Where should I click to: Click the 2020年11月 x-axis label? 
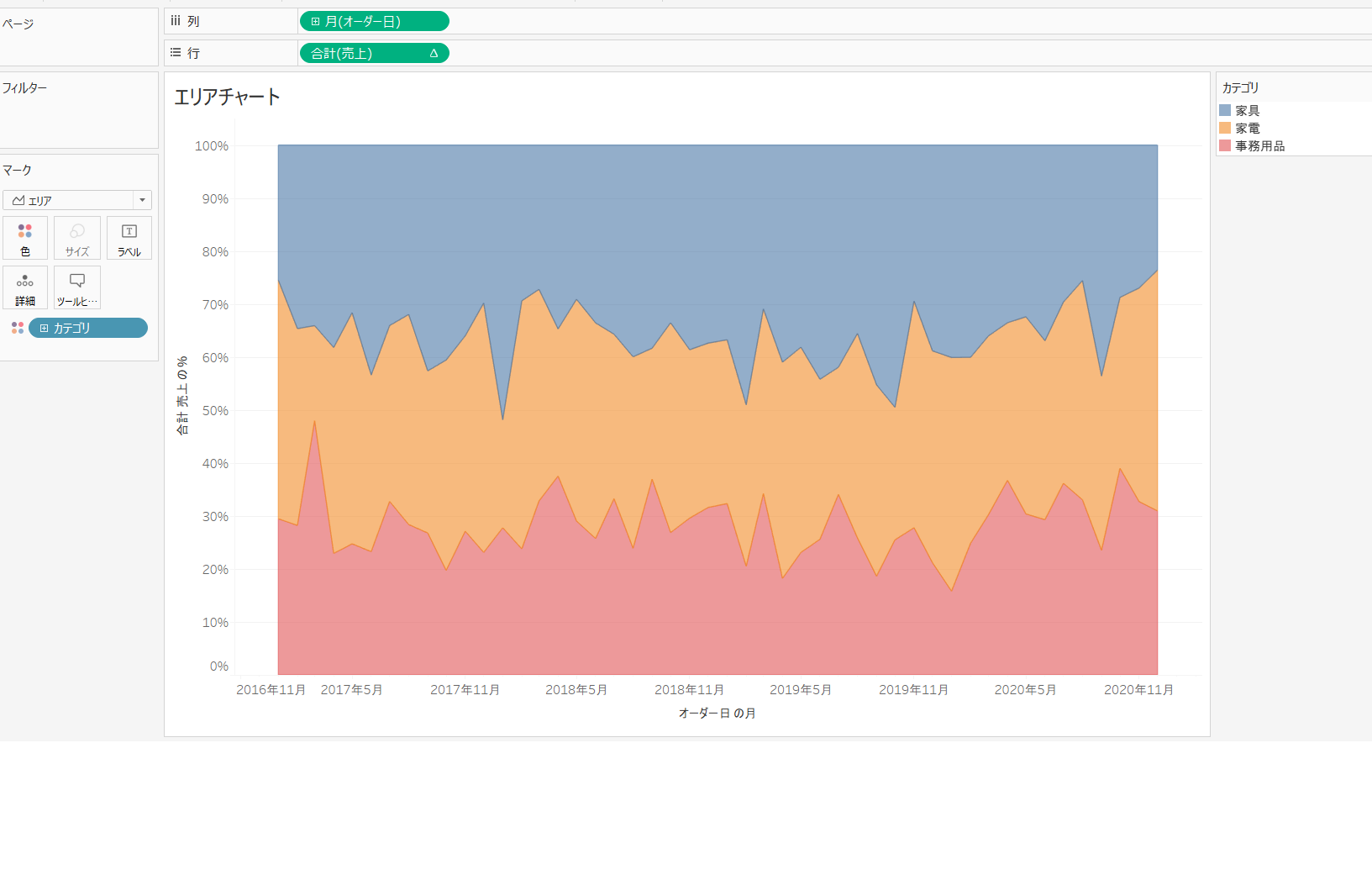click(1139, 690)
